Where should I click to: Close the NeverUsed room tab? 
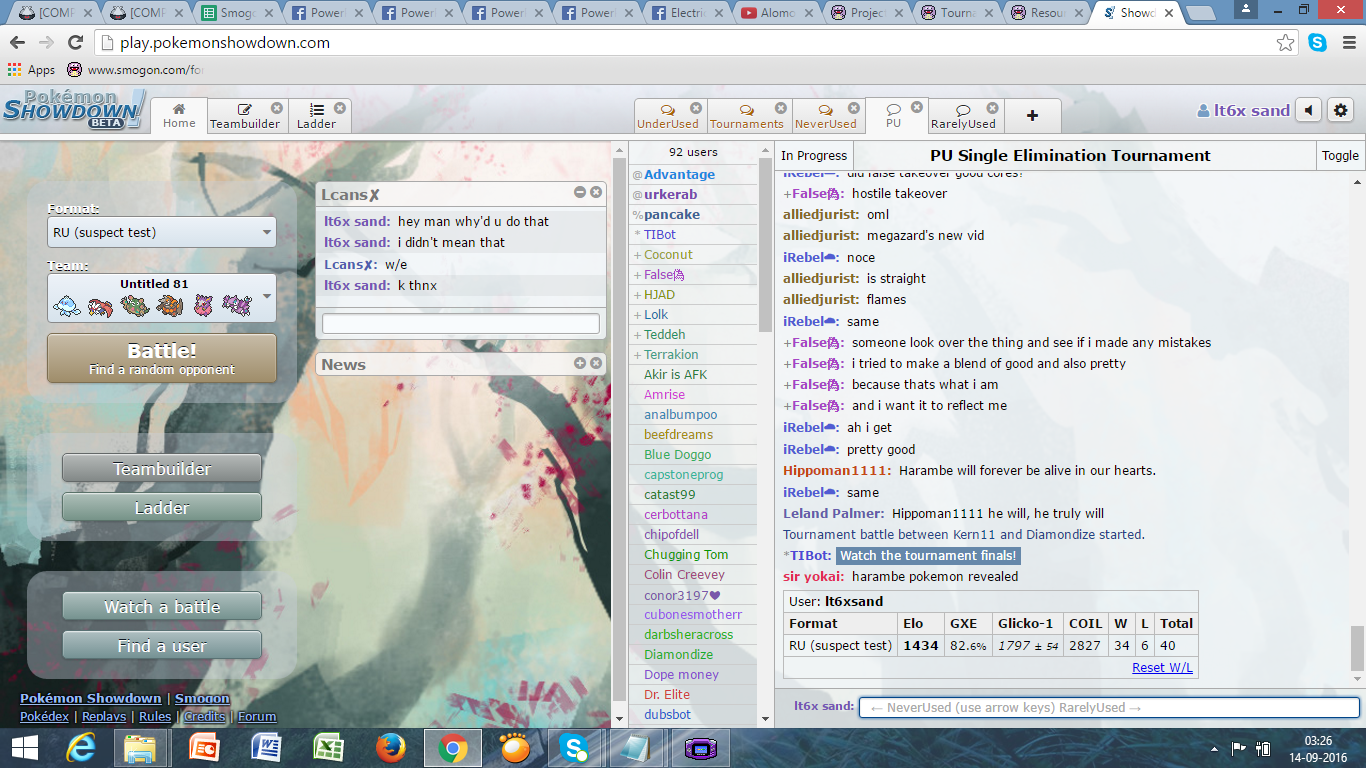coord(854,108)
